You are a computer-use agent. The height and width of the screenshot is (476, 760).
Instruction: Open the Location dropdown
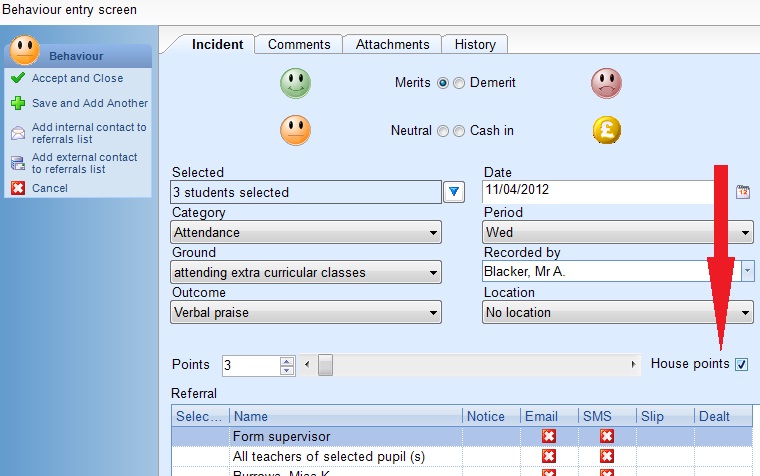[617, 313]
